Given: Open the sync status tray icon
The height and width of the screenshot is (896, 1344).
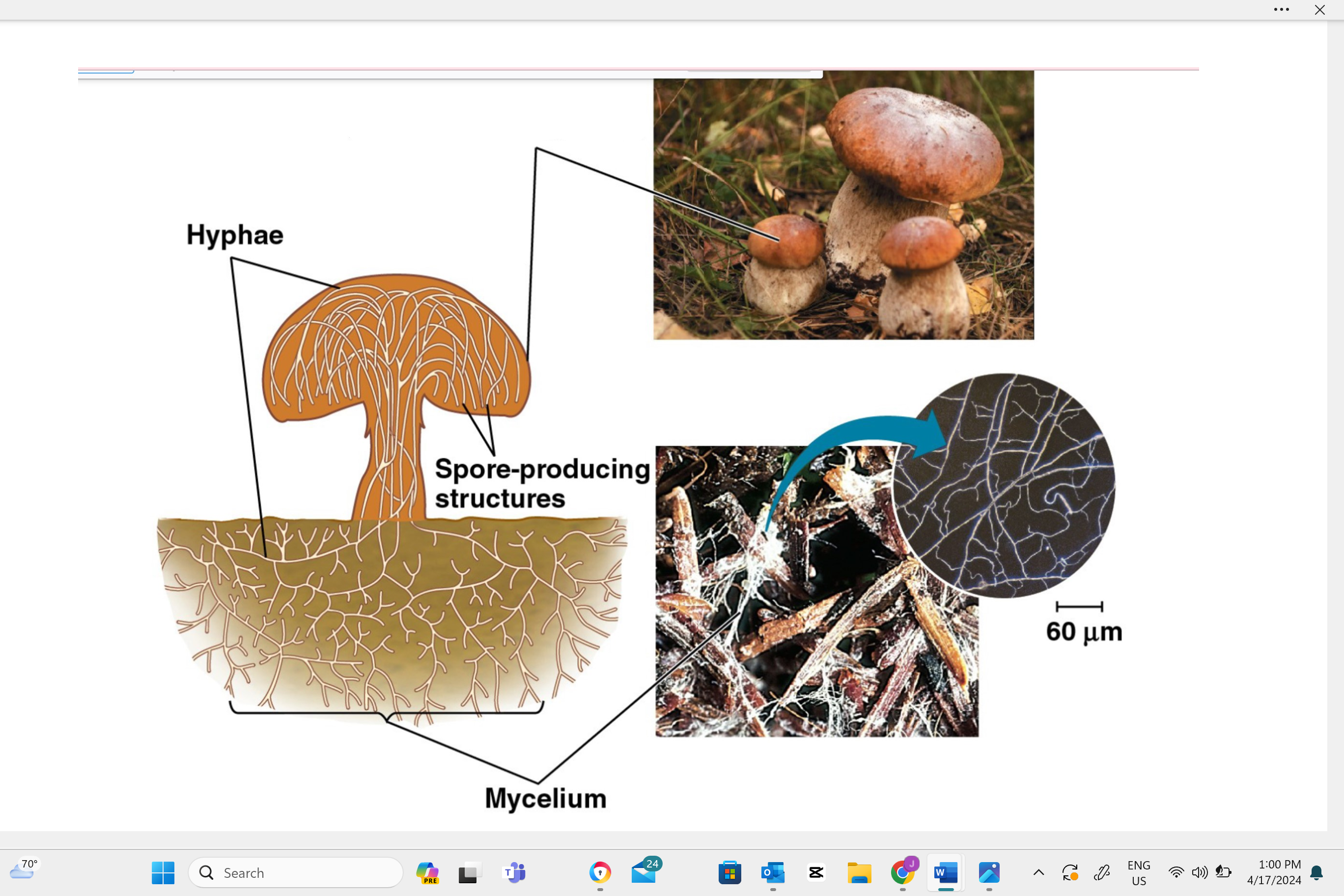Looking at the screenshot, I should point(1070,872).
